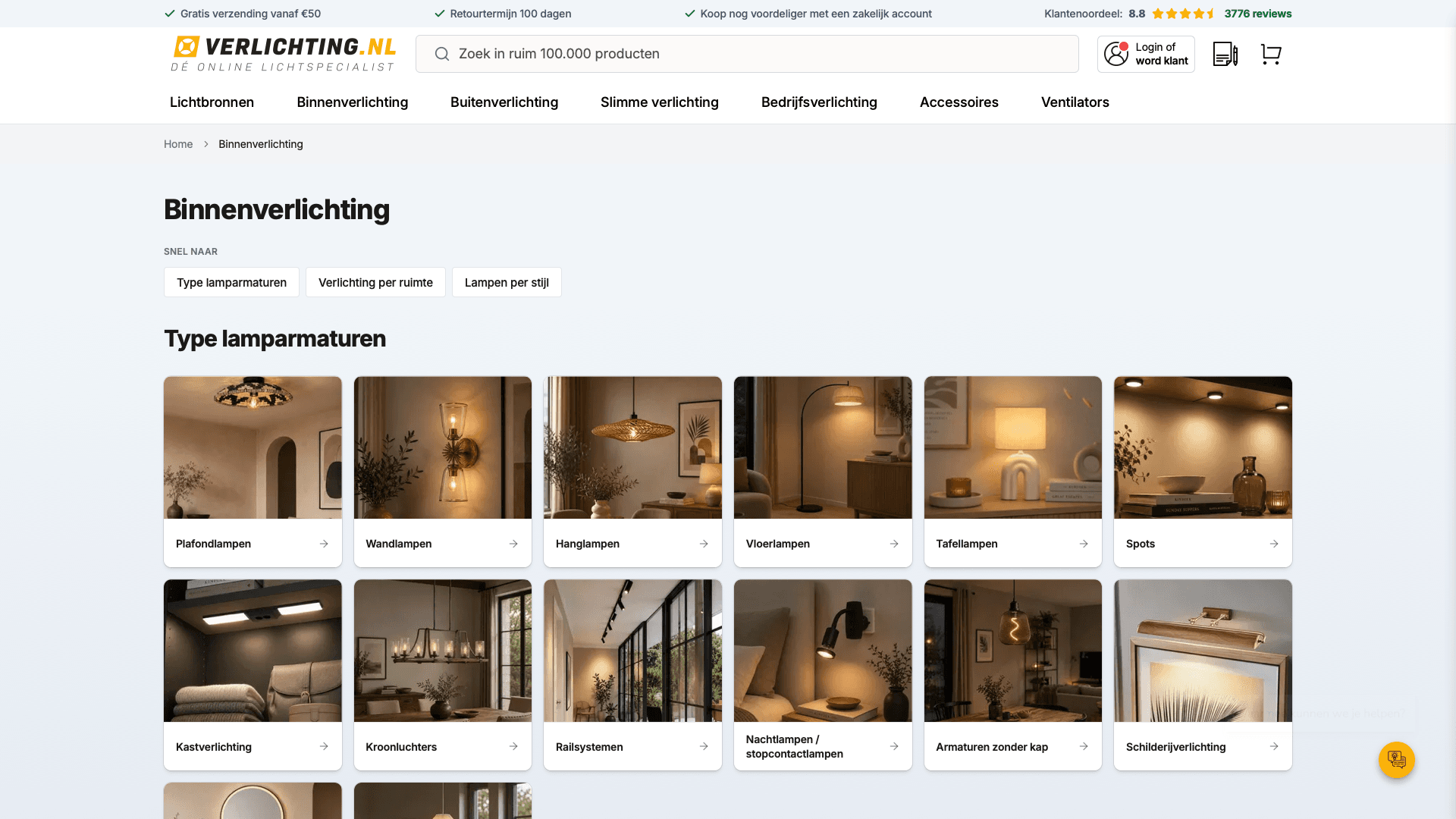Open the account avatar icon
Viewport: 1456px width, 819px height.
point(1116,54)
